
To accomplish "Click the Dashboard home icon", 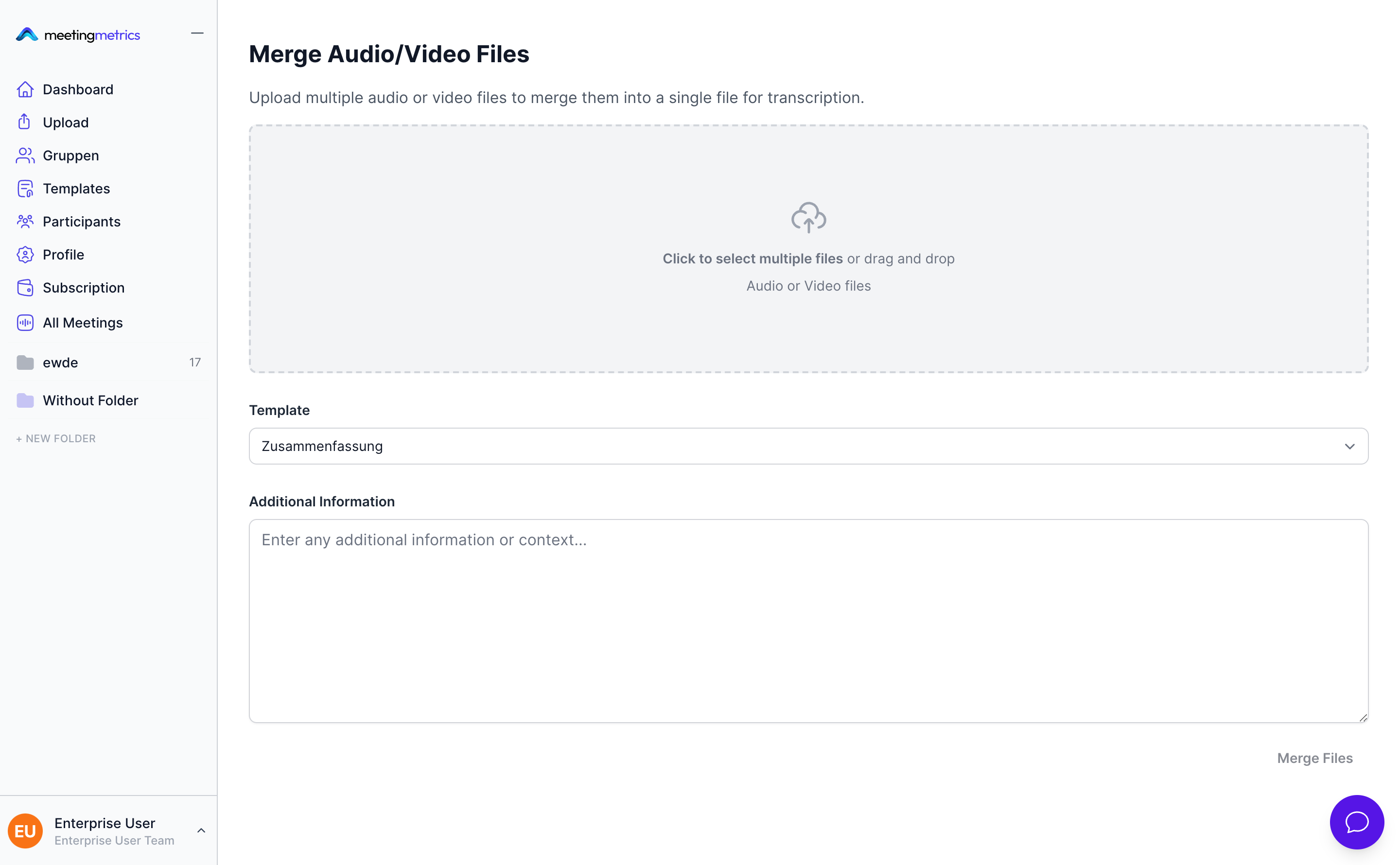I will click(x=25, y=89).
